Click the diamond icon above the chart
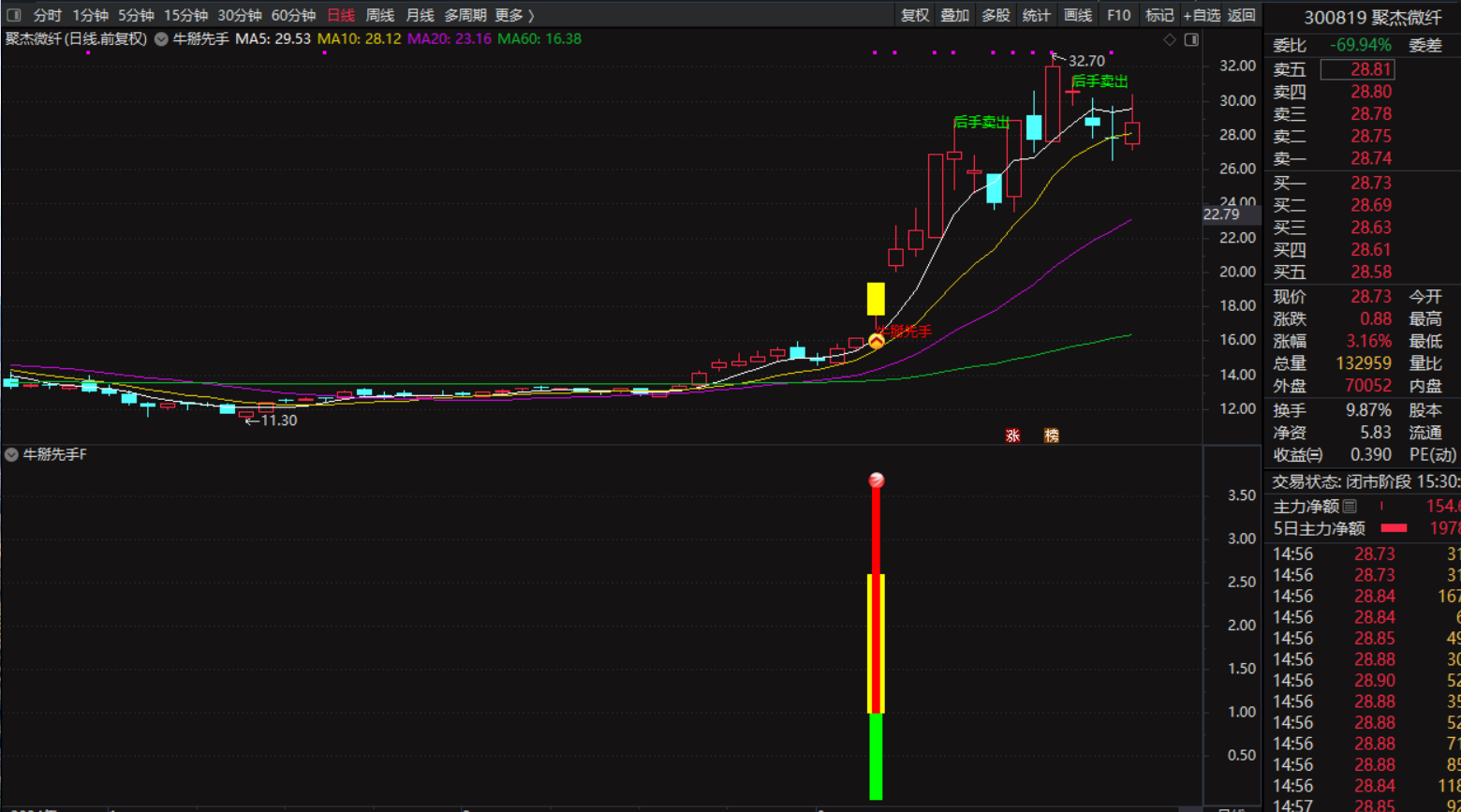This screenshot has height=812, width=1461. 1169,39
